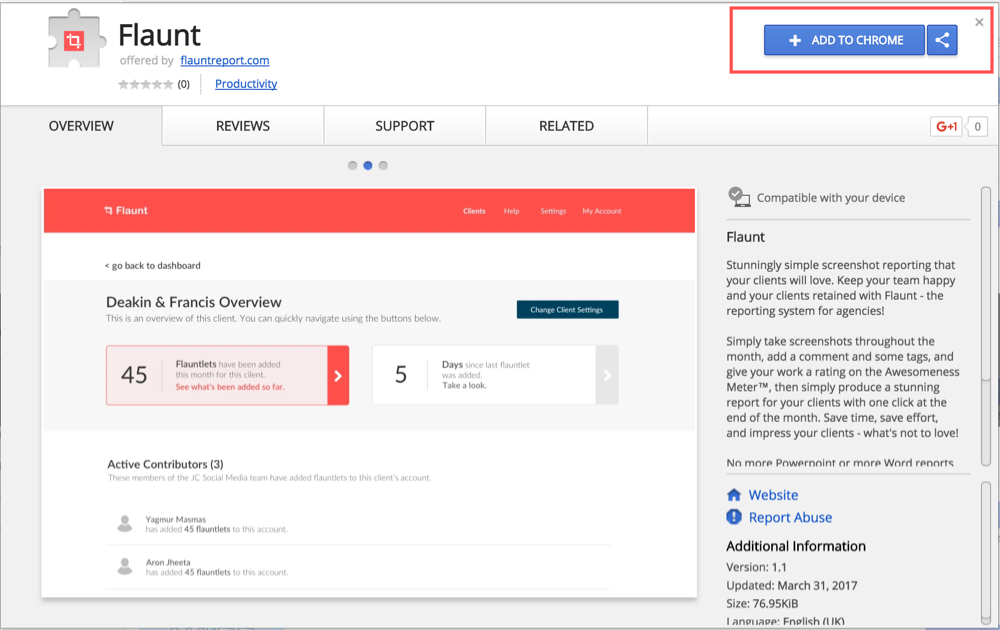Viewport: 1000px width, 630px height.
Task: Open the flauntreport.com link
Action: coord(224,60)
